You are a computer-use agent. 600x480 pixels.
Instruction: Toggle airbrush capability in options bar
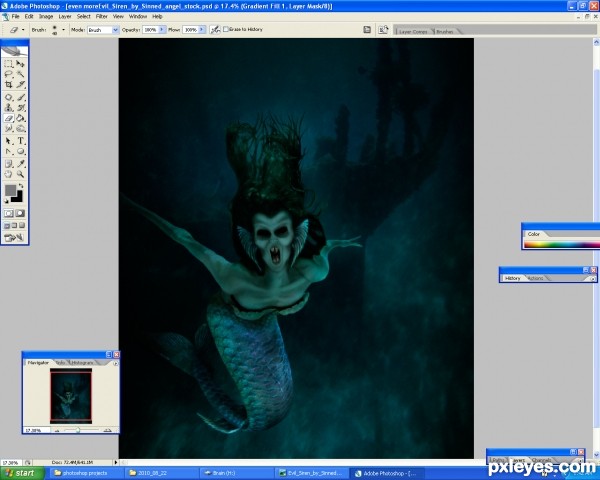click(x=215, y=29)
